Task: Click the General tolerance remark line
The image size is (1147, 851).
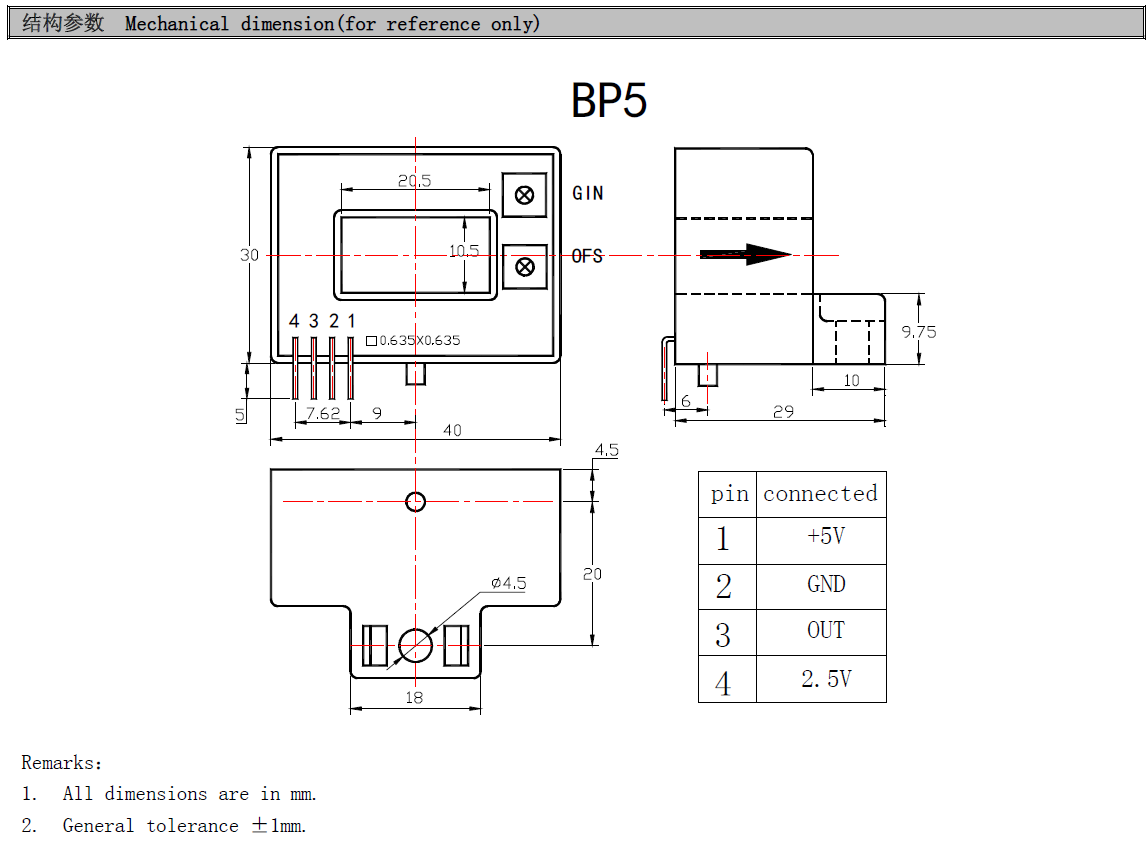Action: point(184,826)
